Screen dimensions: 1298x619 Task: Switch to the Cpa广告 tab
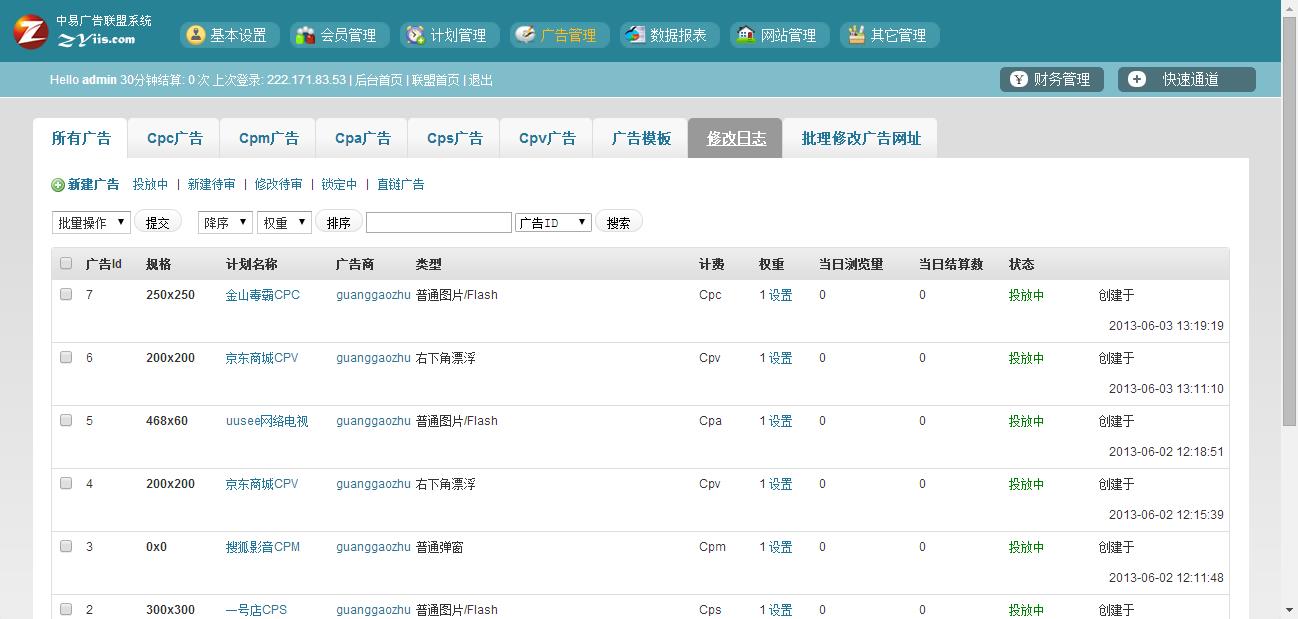pyautogui.click(x=363, y=138)
